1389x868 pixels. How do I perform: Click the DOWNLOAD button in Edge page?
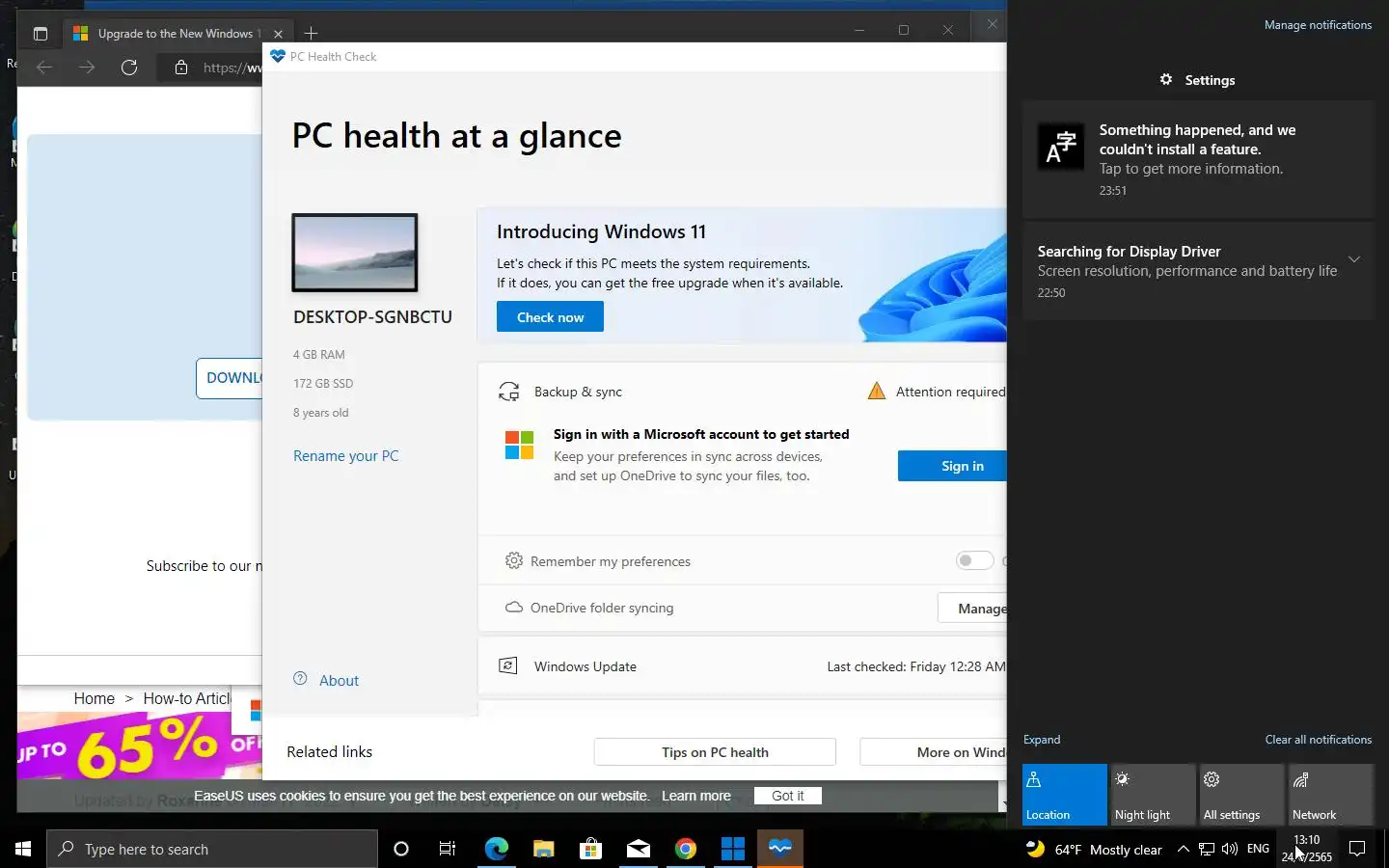tap(230, 378)
